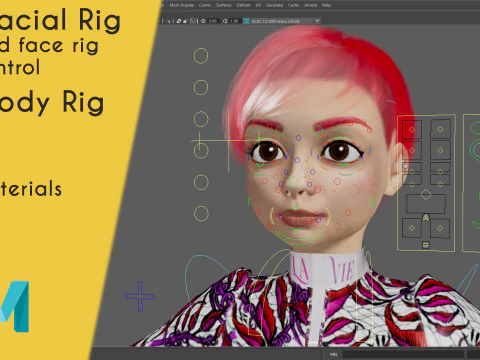480x360 pixels.
Task: Open the UV menu
Action: [258, 5]
